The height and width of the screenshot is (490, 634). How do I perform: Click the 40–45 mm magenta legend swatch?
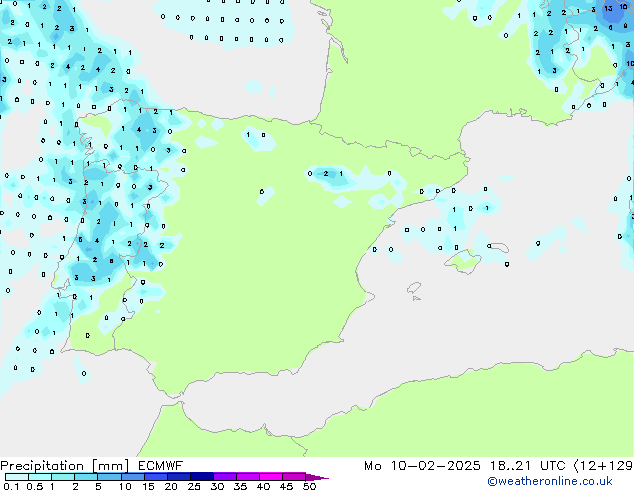pos(271,477)
